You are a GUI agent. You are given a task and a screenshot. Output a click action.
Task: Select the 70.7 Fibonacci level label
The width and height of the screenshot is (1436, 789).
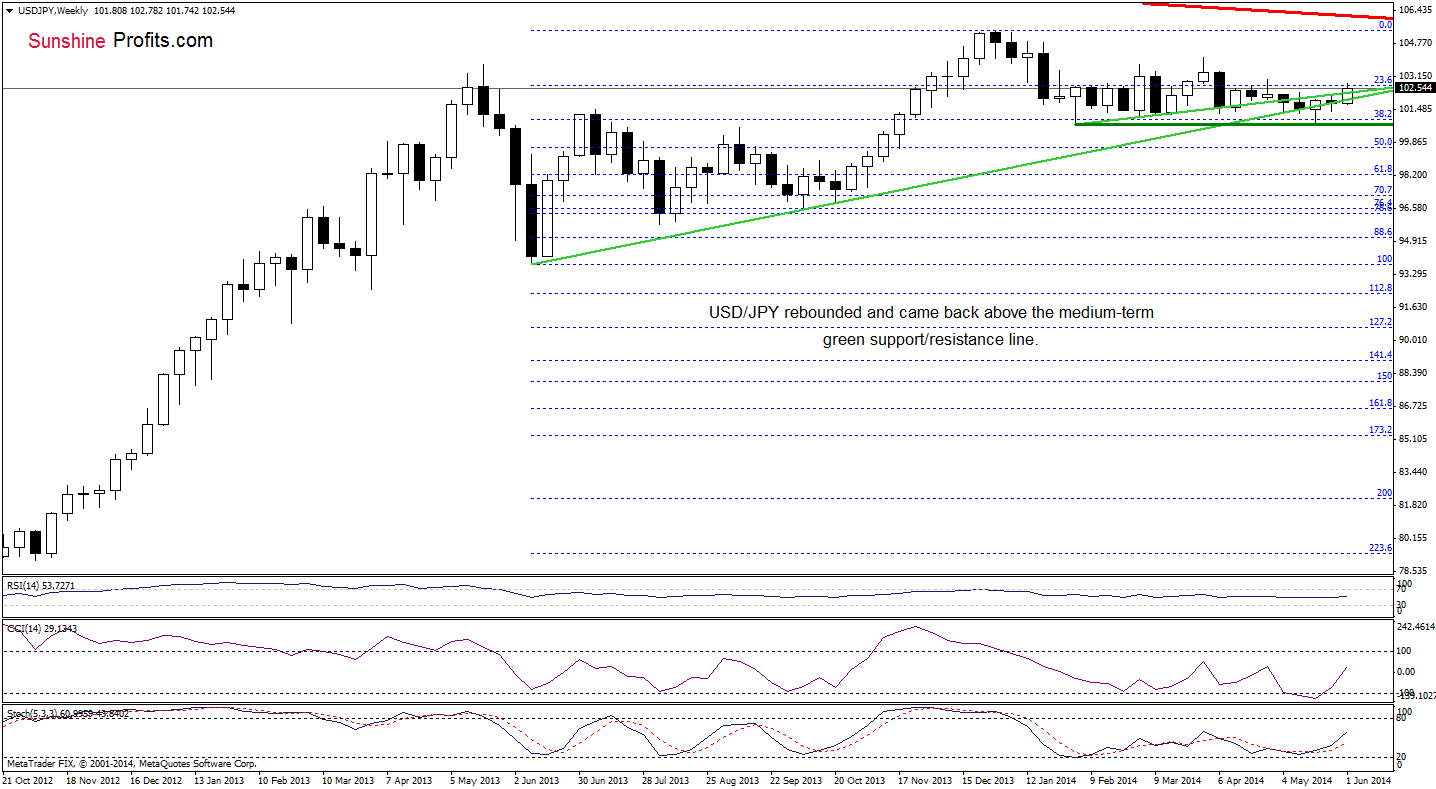coord(1383,190)
